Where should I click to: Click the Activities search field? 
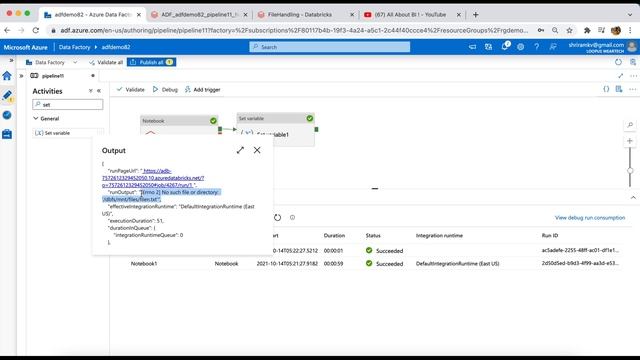[x=68, y=104]
